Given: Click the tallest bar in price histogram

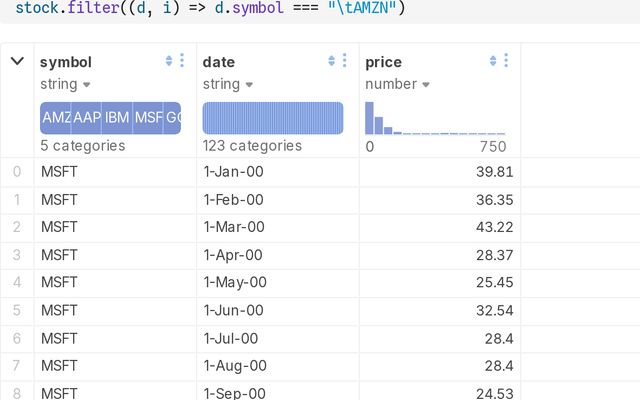Looking at the screenshot, I should 369,119.
